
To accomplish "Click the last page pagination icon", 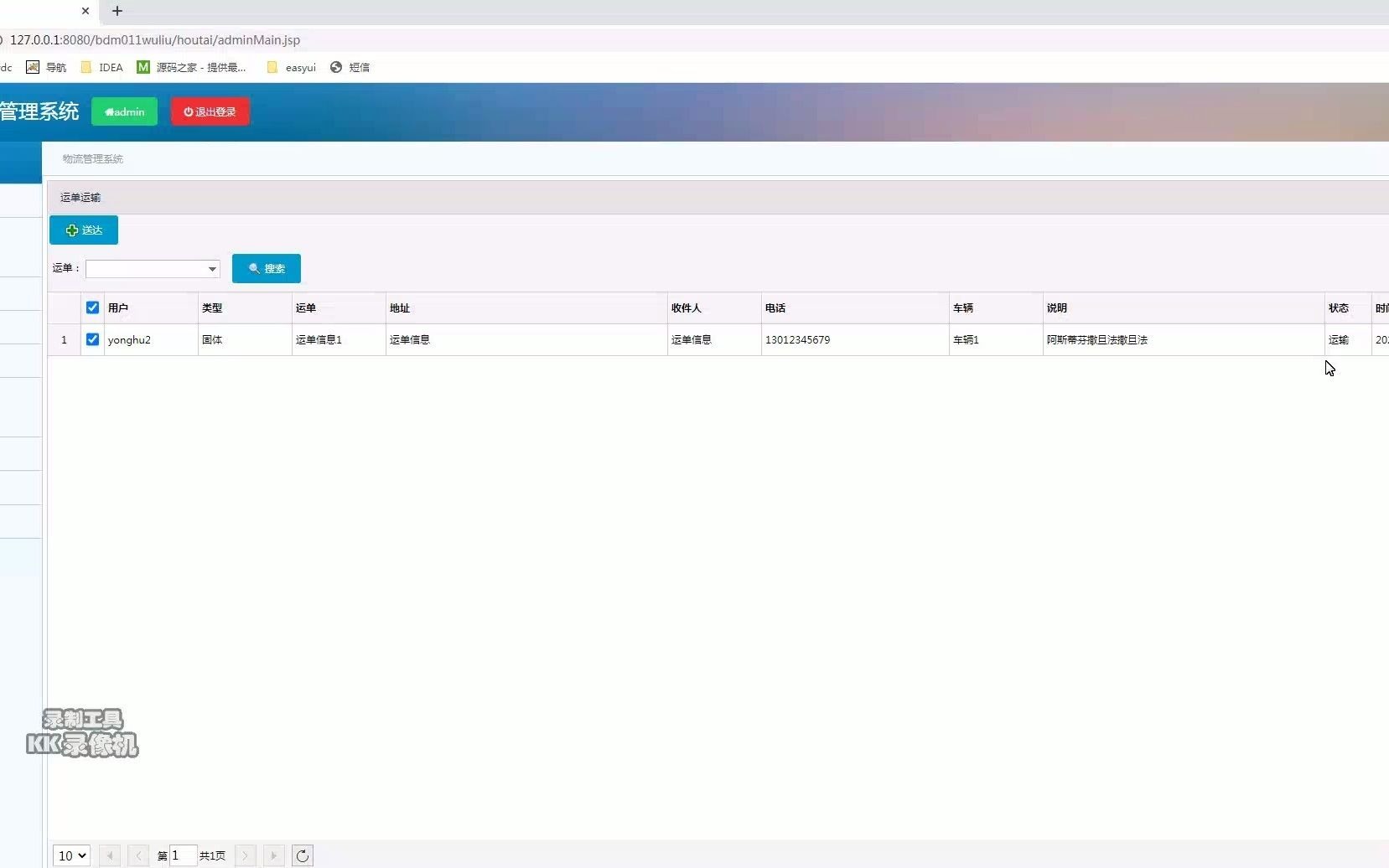I will [x=274, y=855].
